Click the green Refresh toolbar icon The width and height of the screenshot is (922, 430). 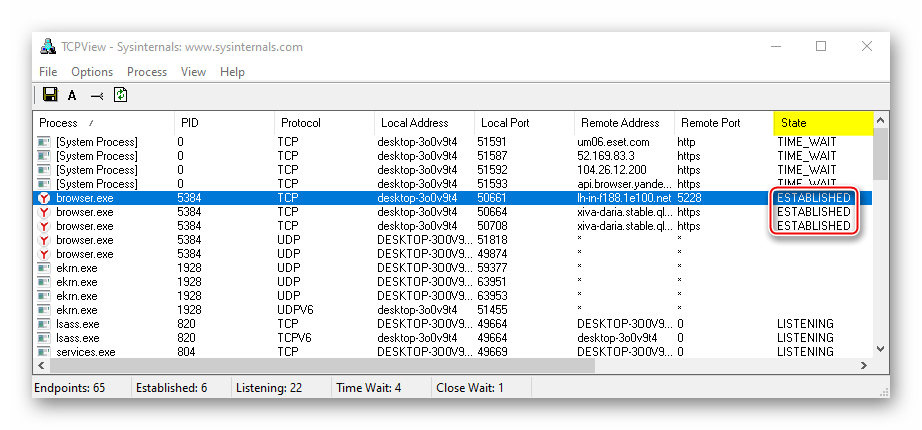point(121,95)
